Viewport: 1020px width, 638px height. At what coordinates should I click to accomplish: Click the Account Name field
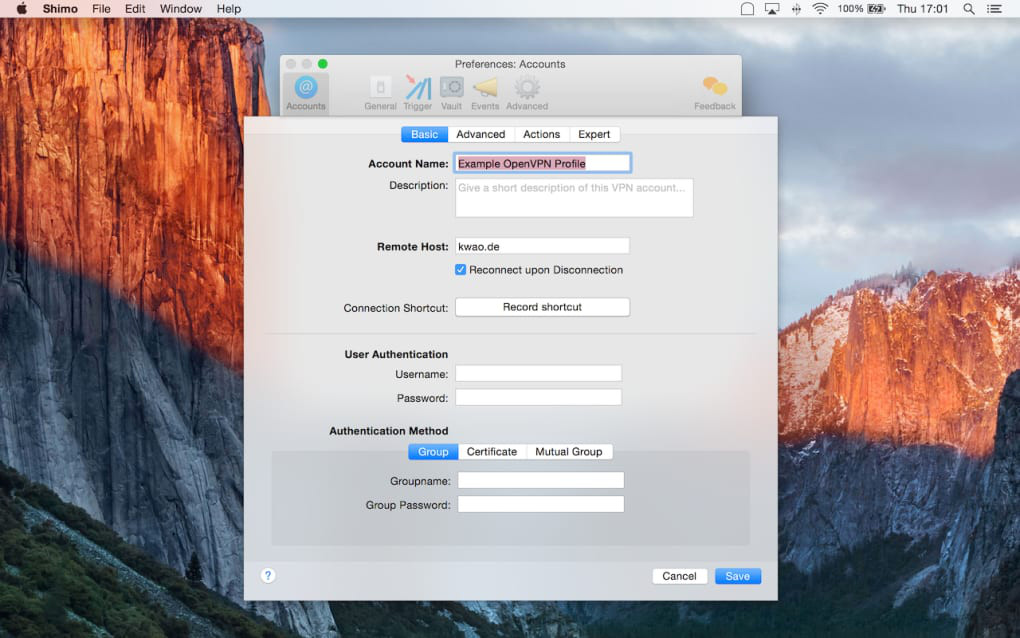pyautogui.click(x=543, y=163)
